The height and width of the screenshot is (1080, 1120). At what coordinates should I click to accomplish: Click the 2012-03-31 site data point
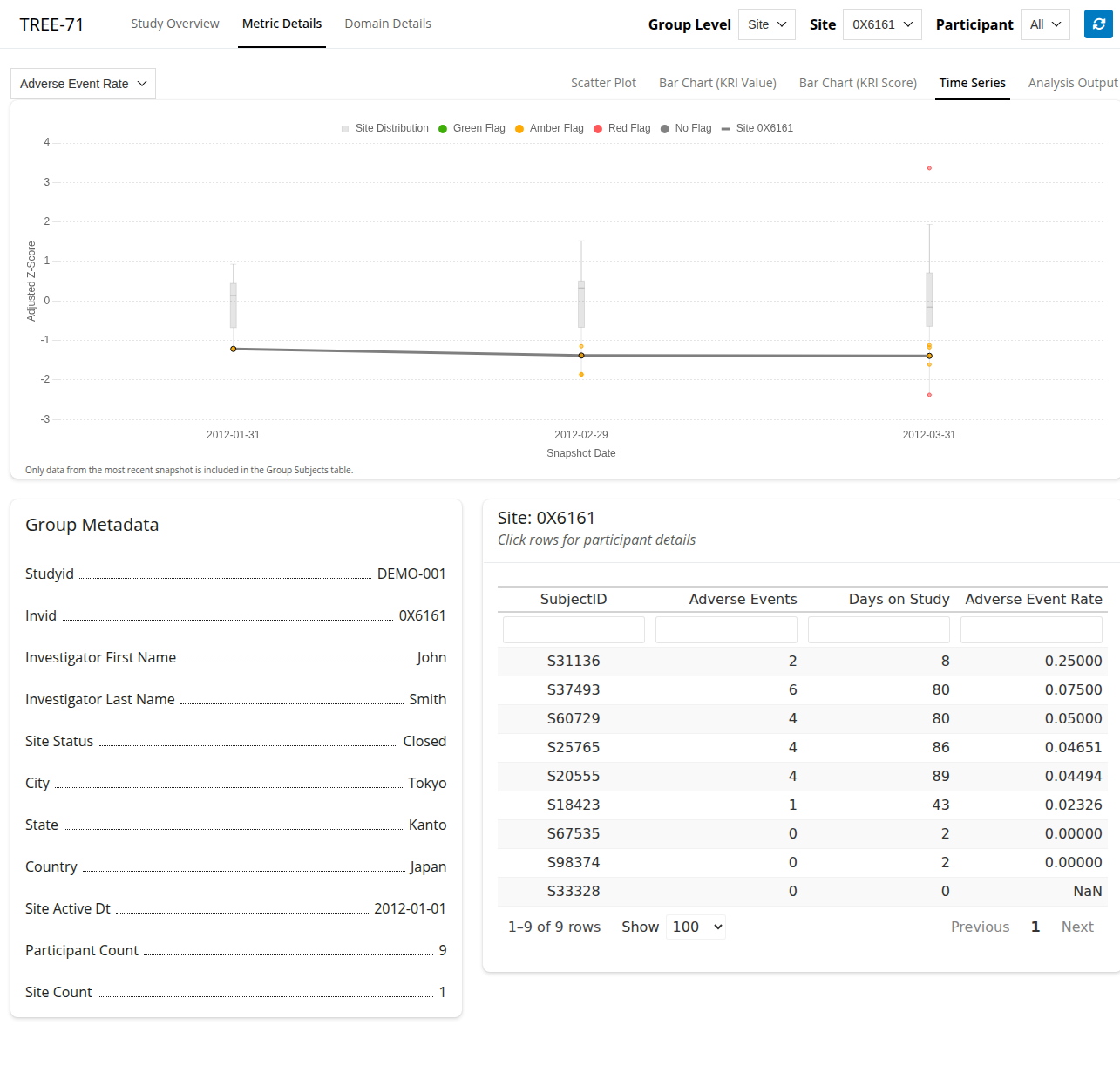pos(929,356)
